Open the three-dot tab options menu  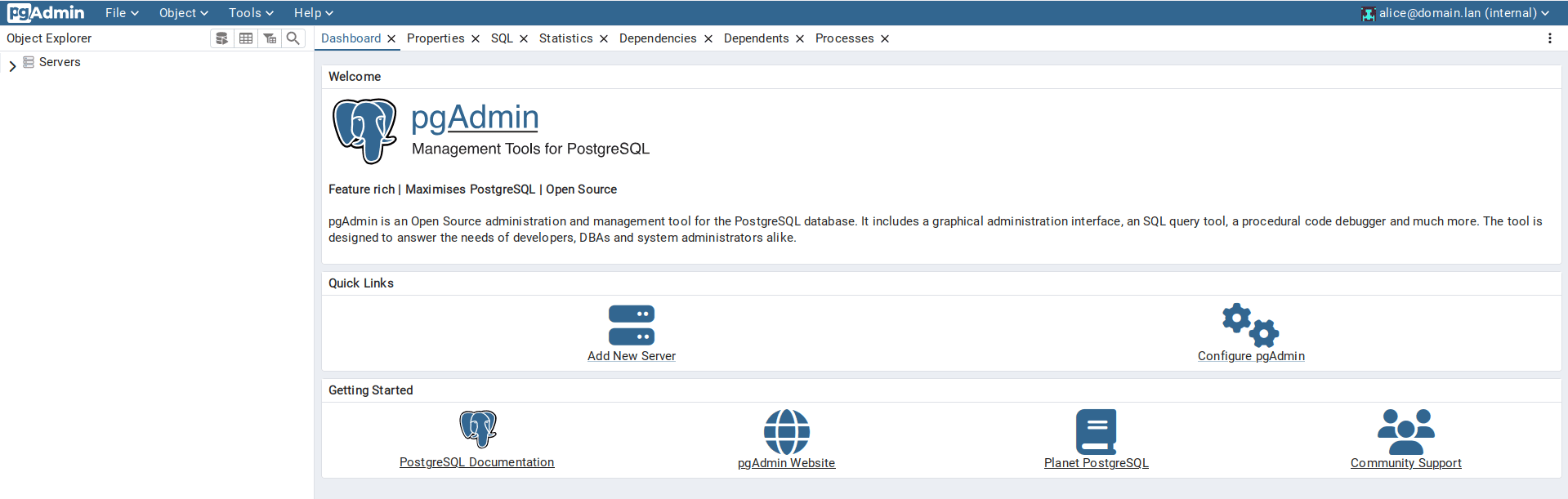pyautogui.click(x=1549, y=38)
